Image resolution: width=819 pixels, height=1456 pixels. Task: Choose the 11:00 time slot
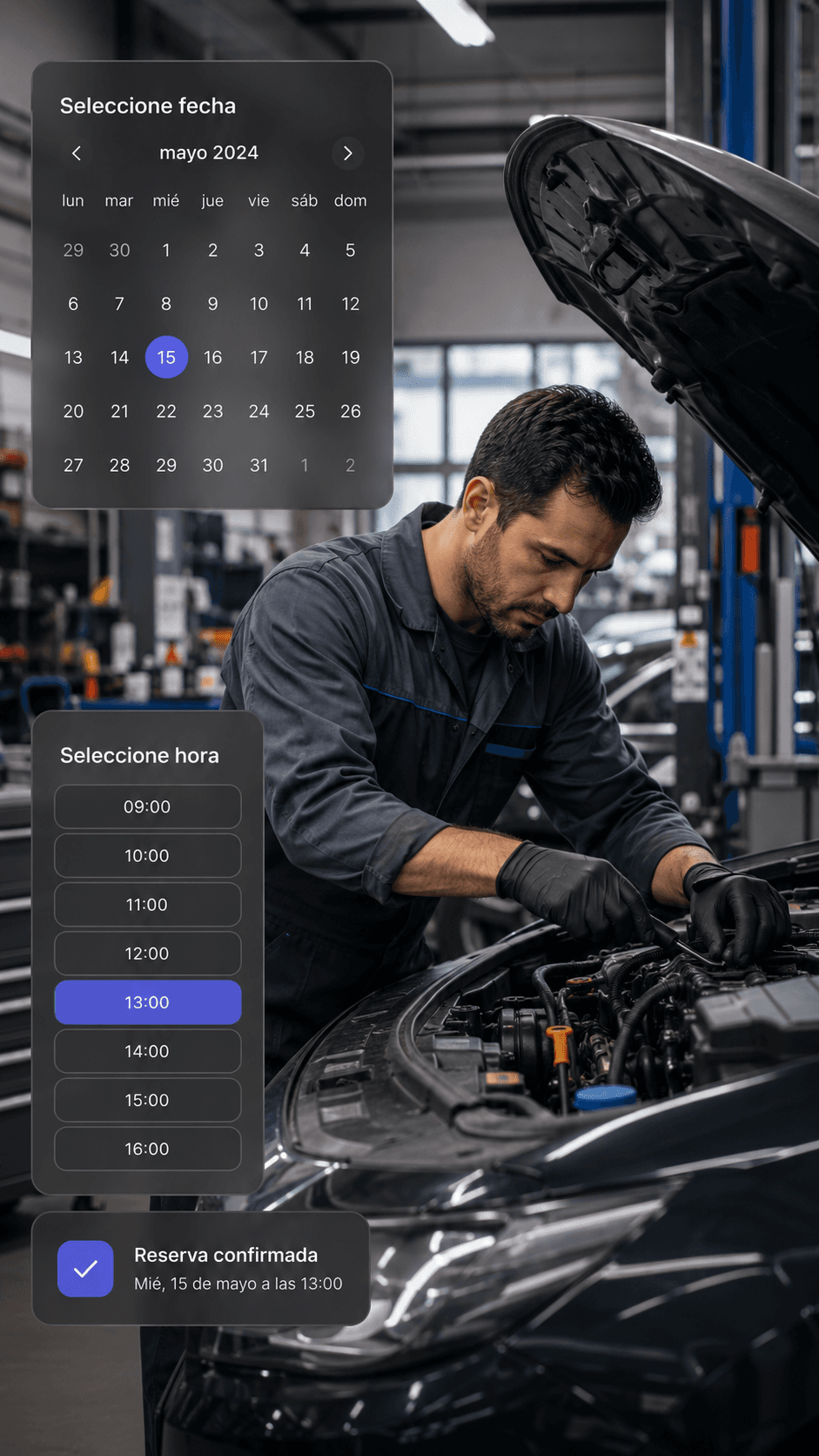tap(148, 904)
